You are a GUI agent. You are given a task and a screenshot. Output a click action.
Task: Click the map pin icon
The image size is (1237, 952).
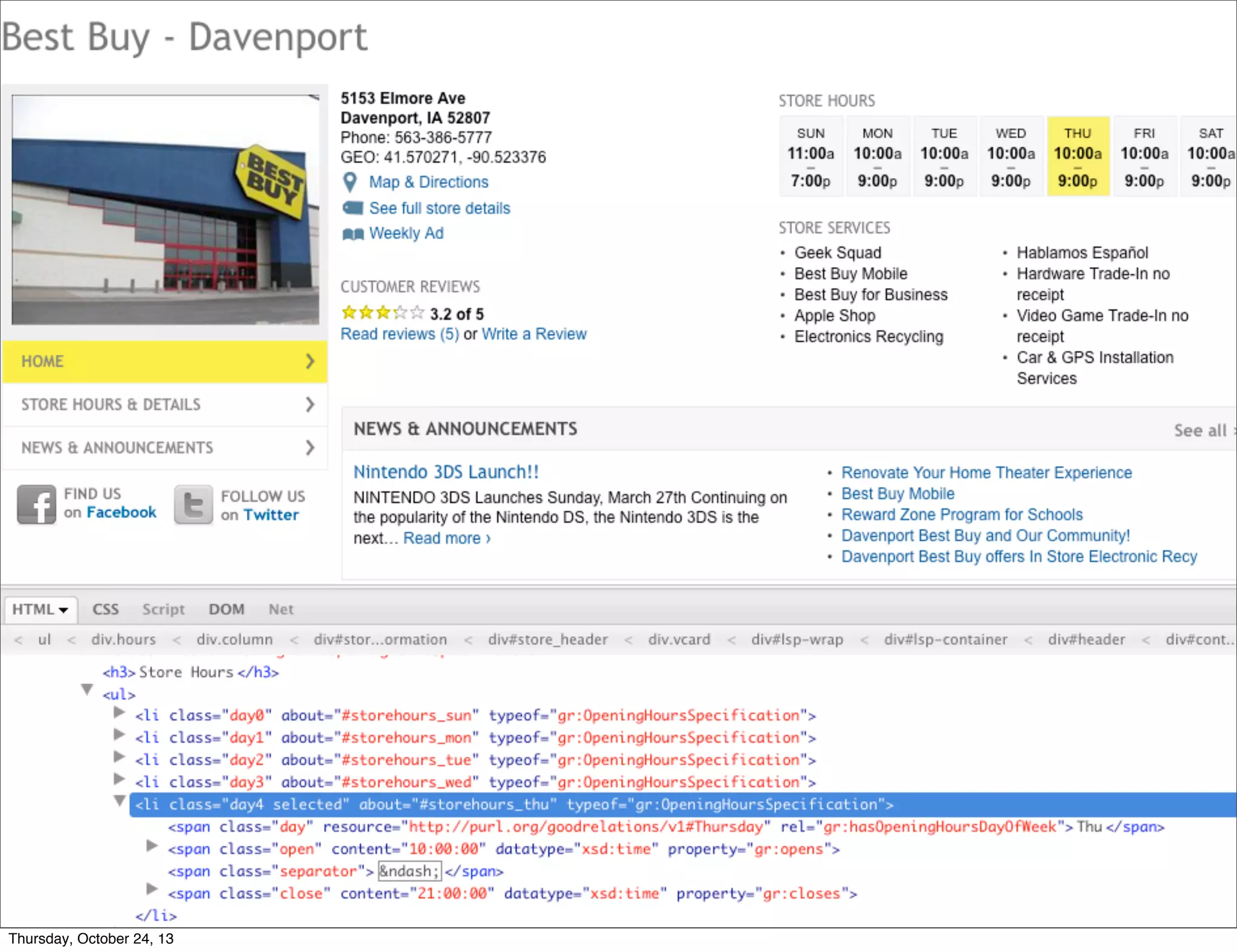click(350, 182)
